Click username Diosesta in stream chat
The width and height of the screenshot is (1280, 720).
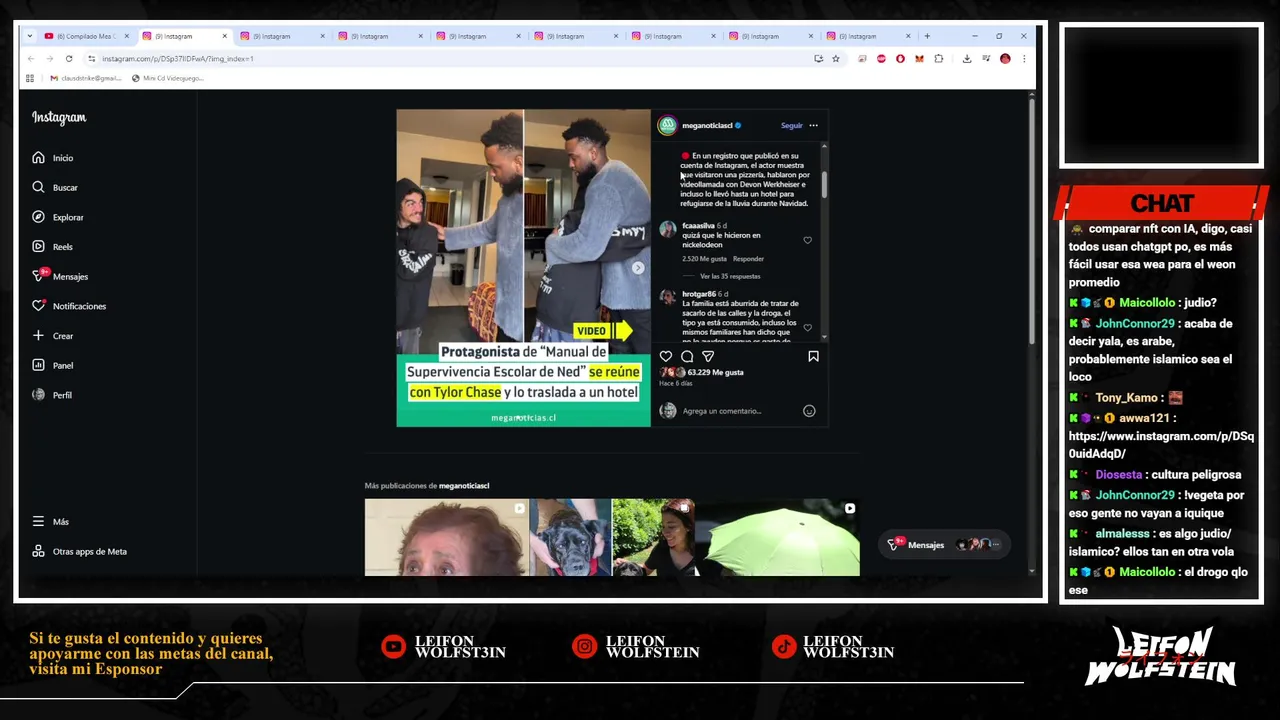pos(1117,475)
